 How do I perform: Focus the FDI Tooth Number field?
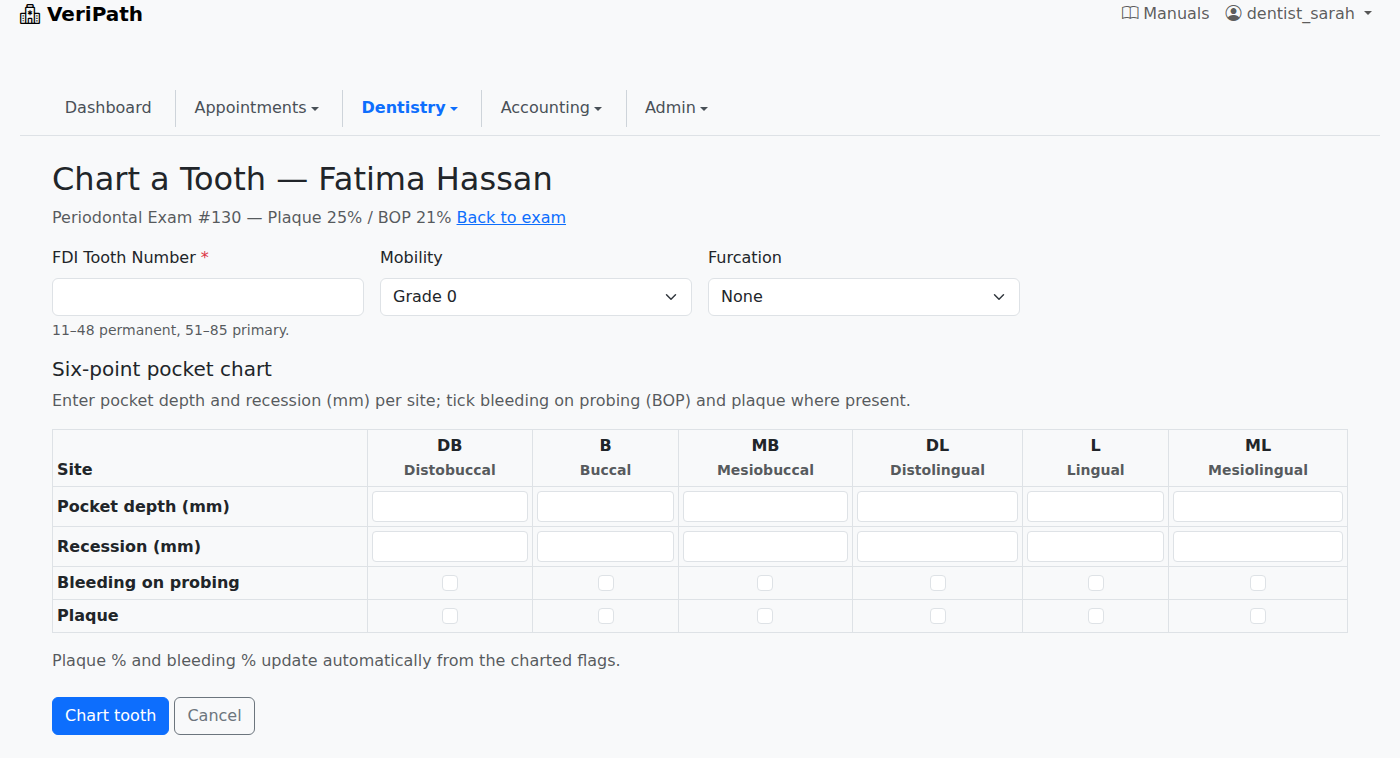(x=208, y=297)
